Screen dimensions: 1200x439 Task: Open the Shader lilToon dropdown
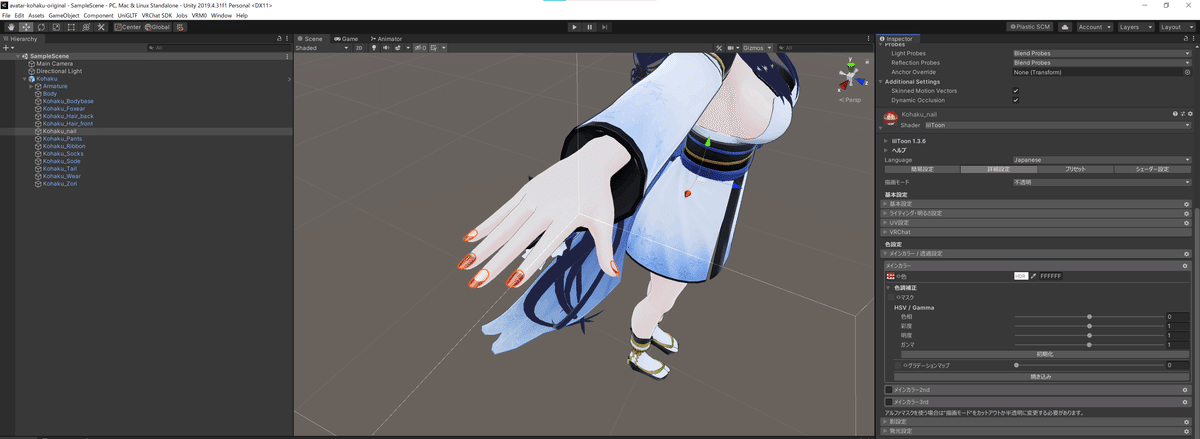point(1057,125)
